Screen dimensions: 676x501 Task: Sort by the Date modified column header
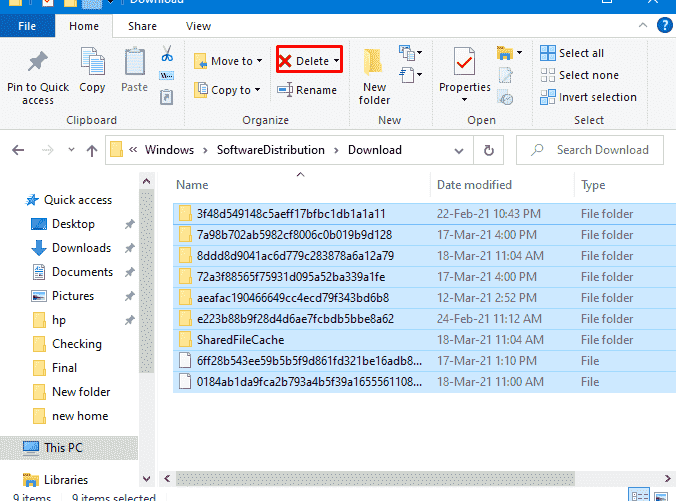[x=474, y=185]
